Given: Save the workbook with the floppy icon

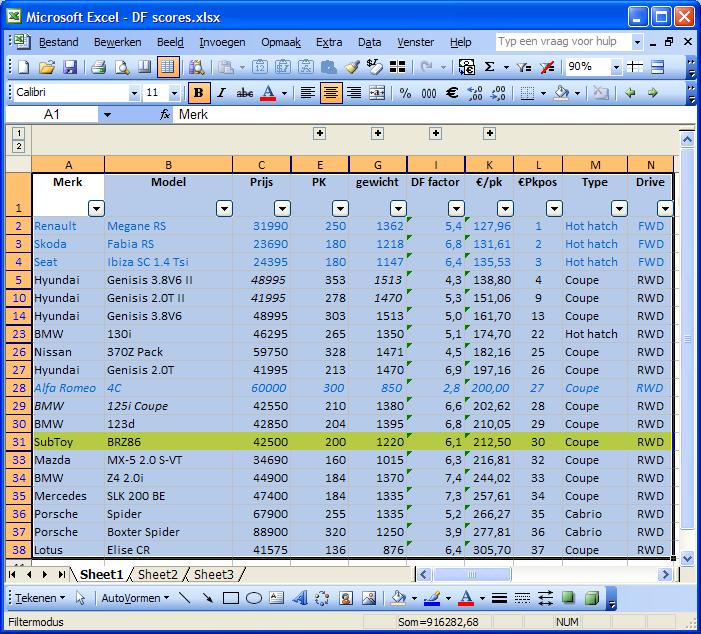Looking at the screenshot, I should tap(70, 67).
